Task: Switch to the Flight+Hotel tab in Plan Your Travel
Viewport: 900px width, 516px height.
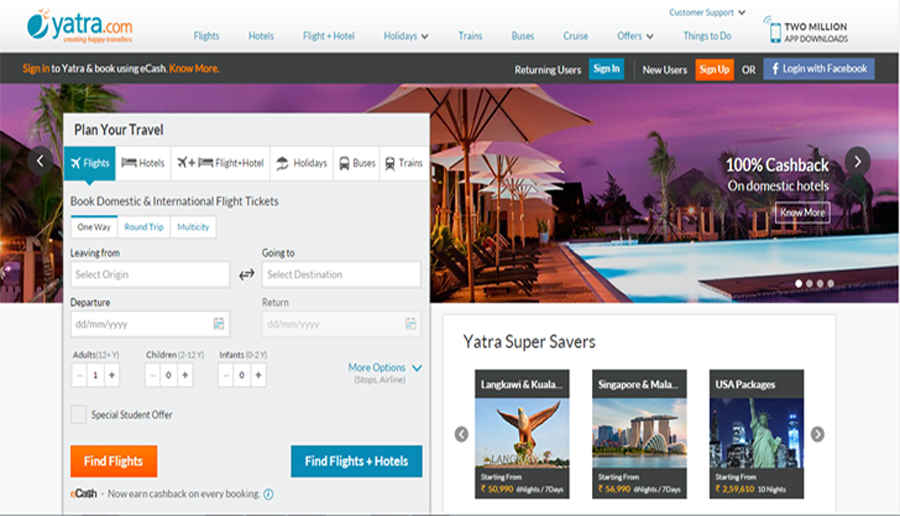Action: (220, 163)
